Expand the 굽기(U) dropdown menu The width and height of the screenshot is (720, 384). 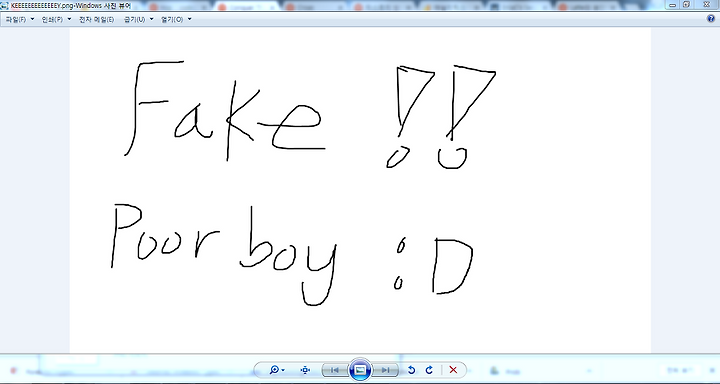(x=138, y=19)
